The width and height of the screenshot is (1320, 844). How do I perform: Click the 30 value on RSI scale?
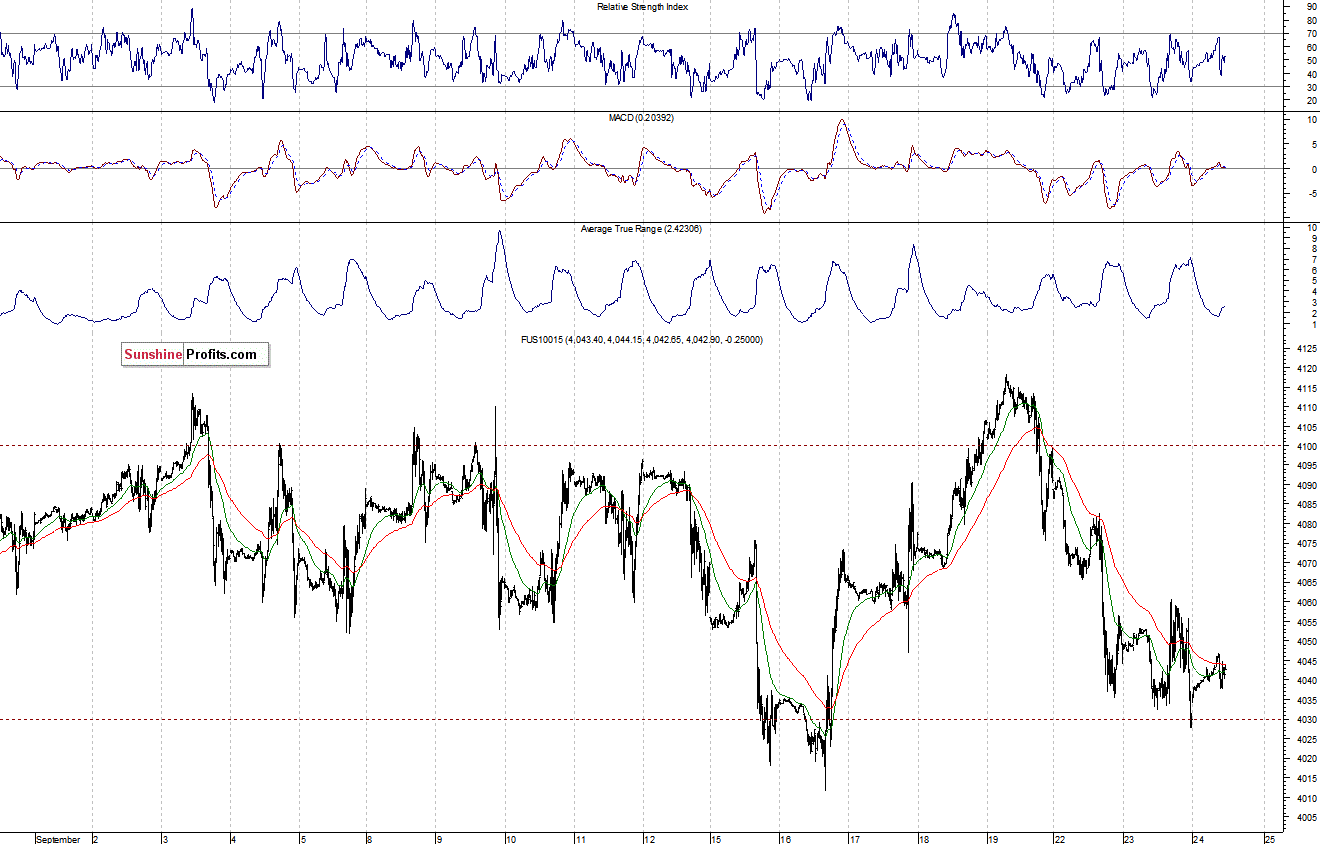pos(1310,87)
